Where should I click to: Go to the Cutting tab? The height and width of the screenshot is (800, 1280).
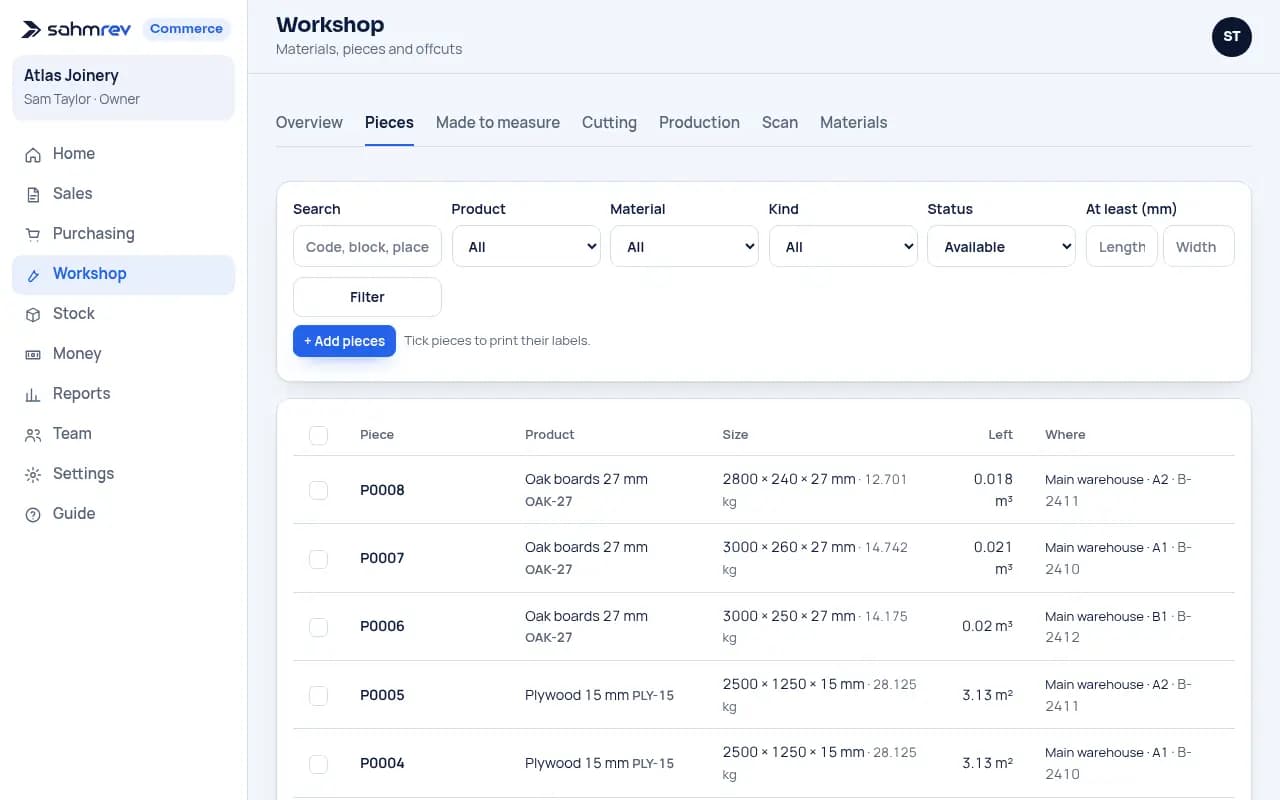[x=609, y=122]
